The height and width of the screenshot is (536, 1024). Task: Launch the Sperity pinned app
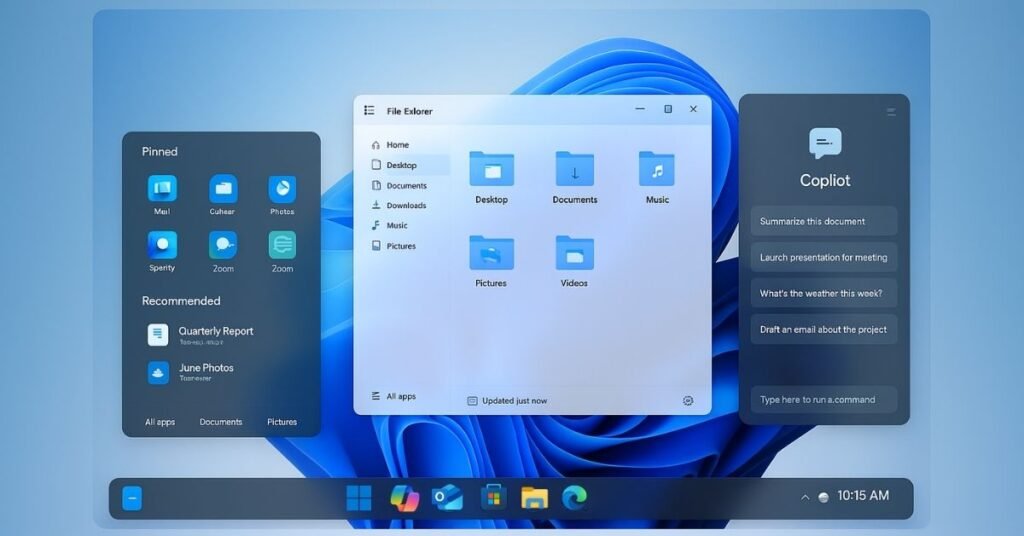pyautogui.click(x=162, y=245)
